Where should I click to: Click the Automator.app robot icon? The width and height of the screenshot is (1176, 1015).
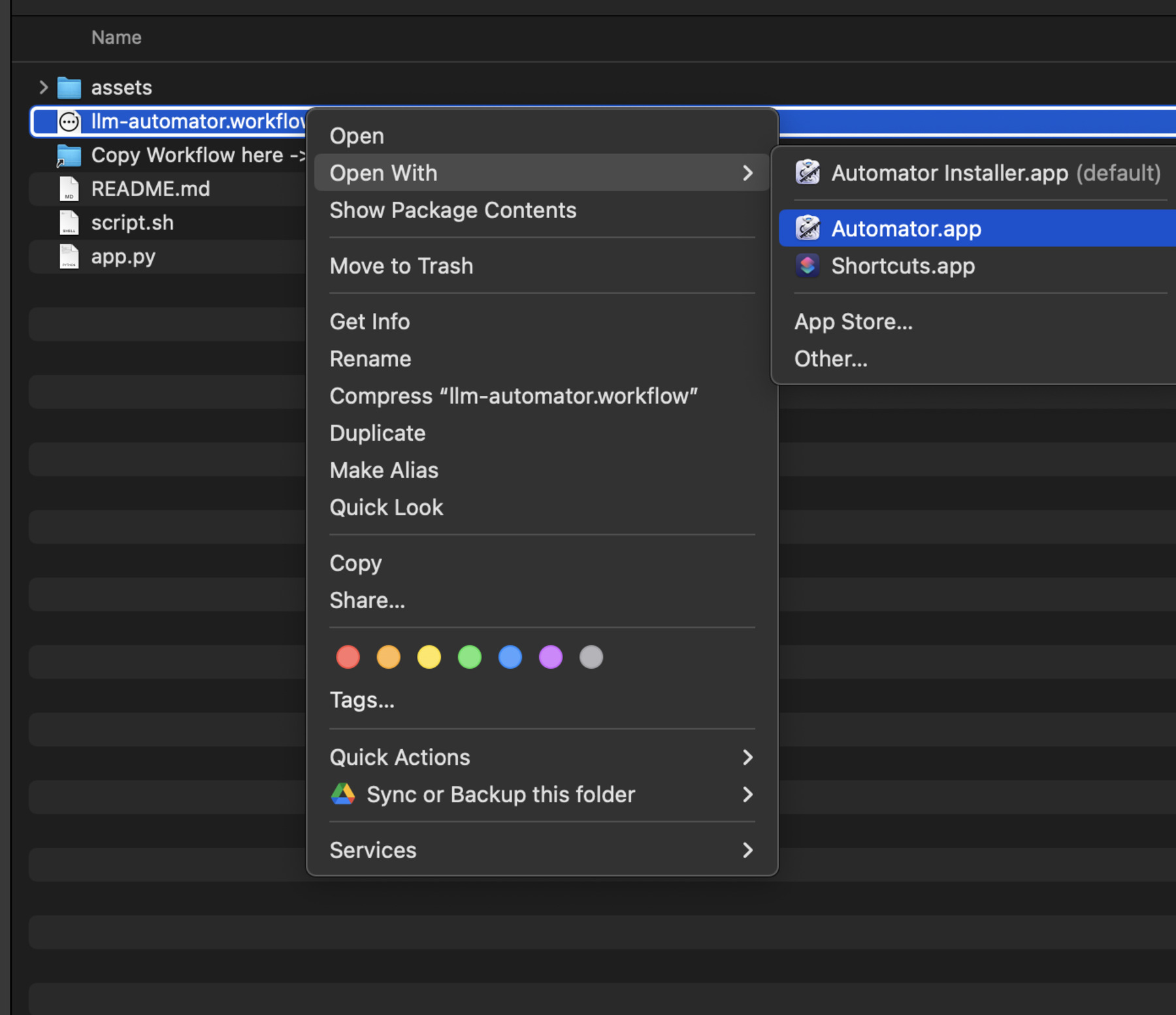(808, 228)
